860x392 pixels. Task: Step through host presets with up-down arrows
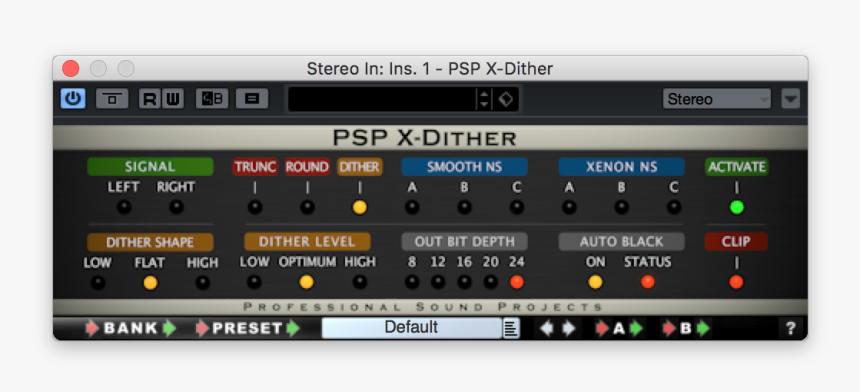pos(484,99)
